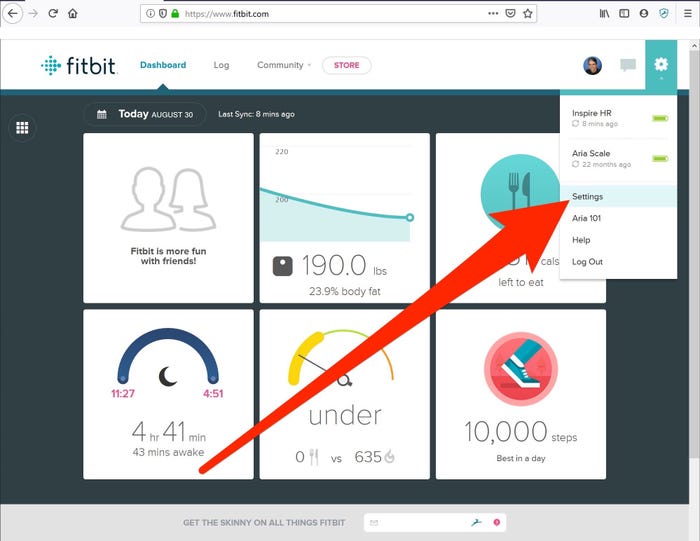Open the page actions three-dots menu

493,13
